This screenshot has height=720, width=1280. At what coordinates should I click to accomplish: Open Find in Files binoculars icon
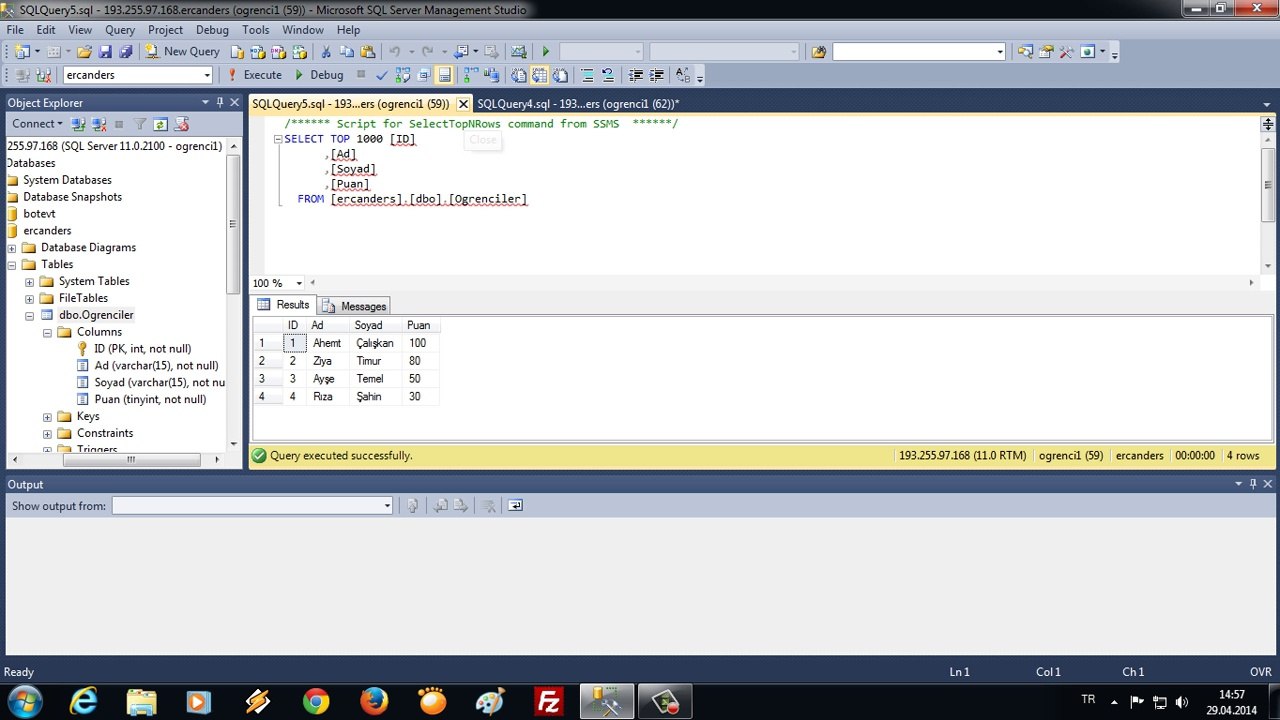(819, 51)
